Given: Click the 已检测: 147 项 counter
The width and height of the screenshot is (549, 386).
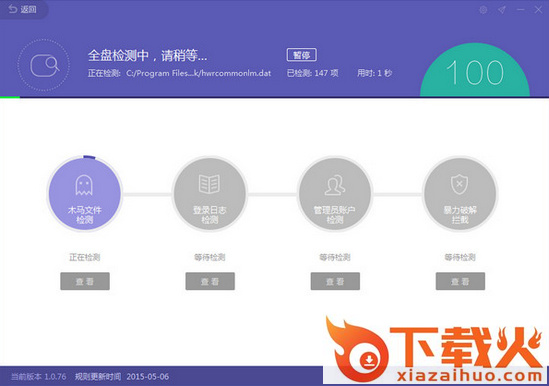Looking at the screenshot, I should [313, 73].
